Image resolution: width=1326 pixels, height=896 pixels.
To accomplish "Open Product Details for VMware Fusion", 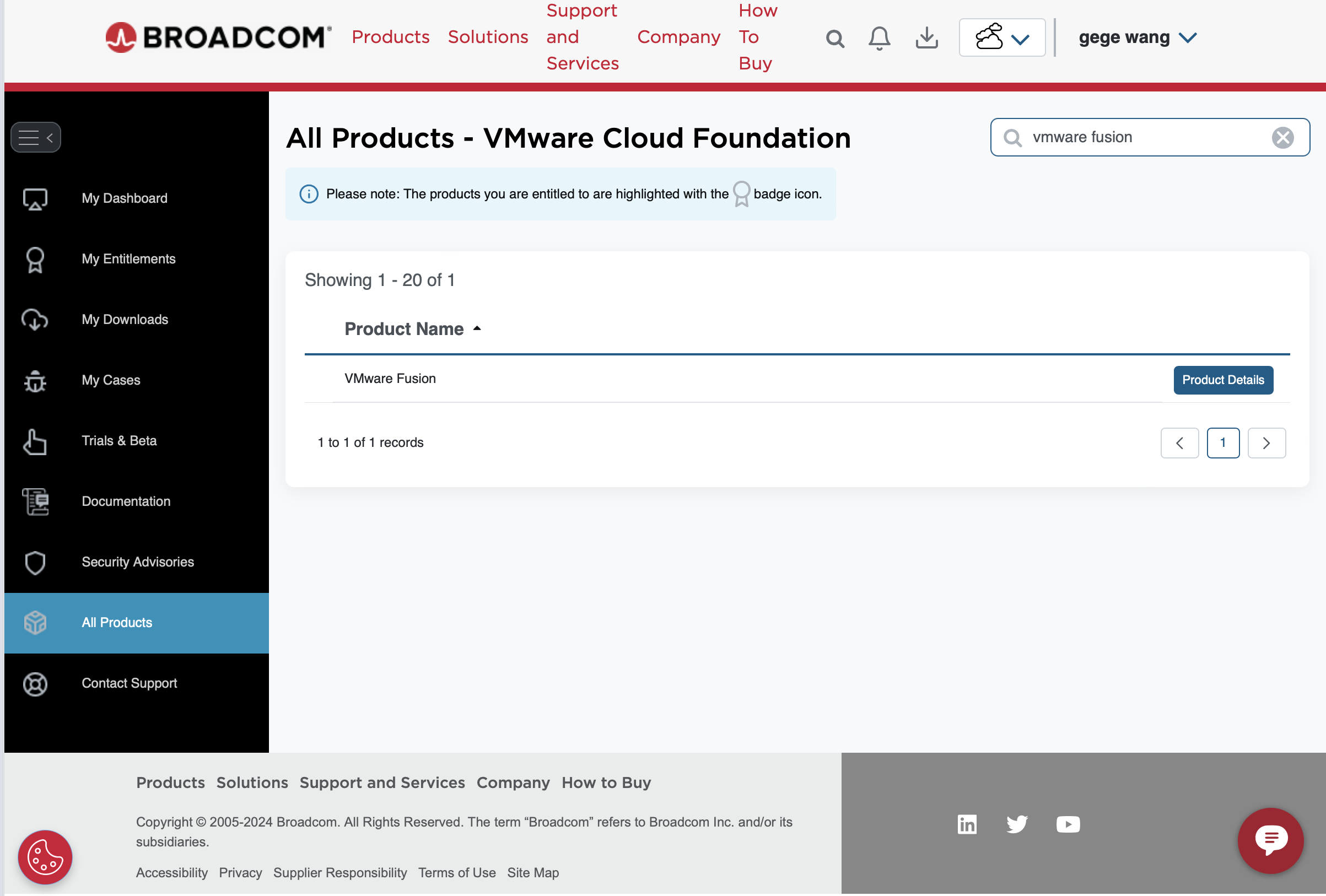I will pyautogui.click(x=1223, y=380).
